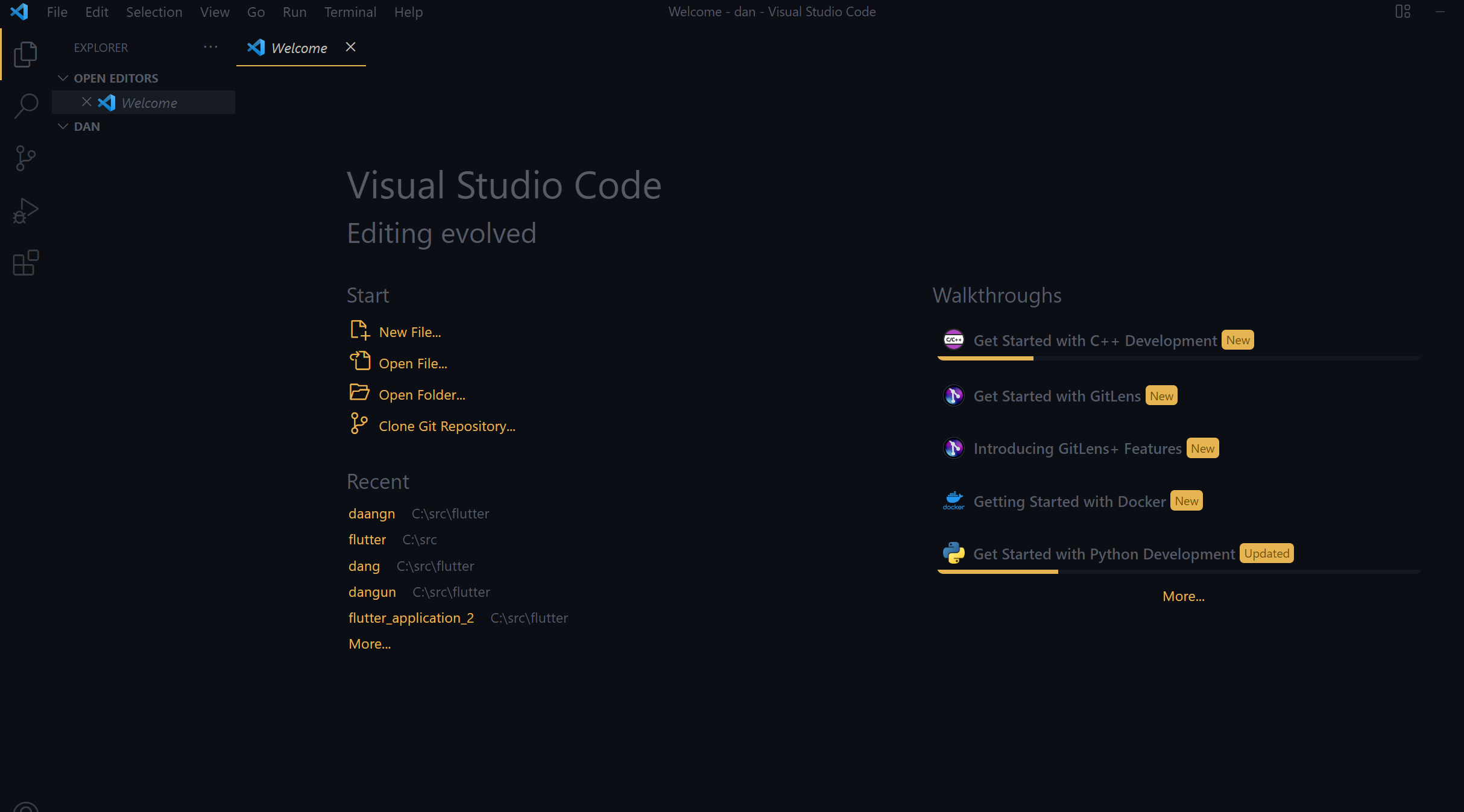
Task: Click the Clone Git Repository branch icon
Action: point(359,424)
